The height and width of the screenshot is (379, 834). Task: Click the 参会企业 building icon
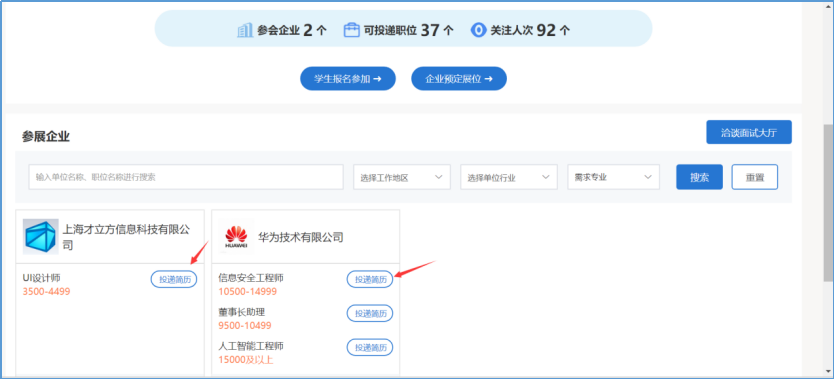245,31
